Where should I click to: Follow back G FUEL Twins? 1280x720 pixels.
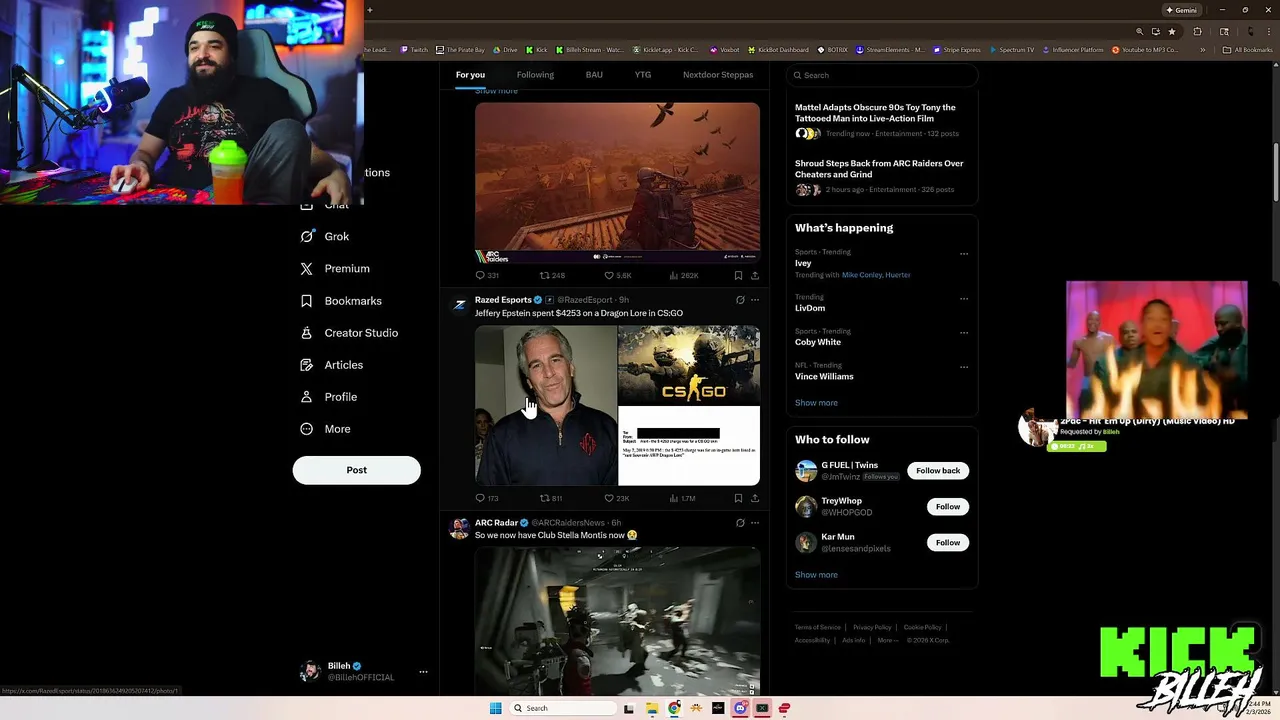[x=938, y=471]
